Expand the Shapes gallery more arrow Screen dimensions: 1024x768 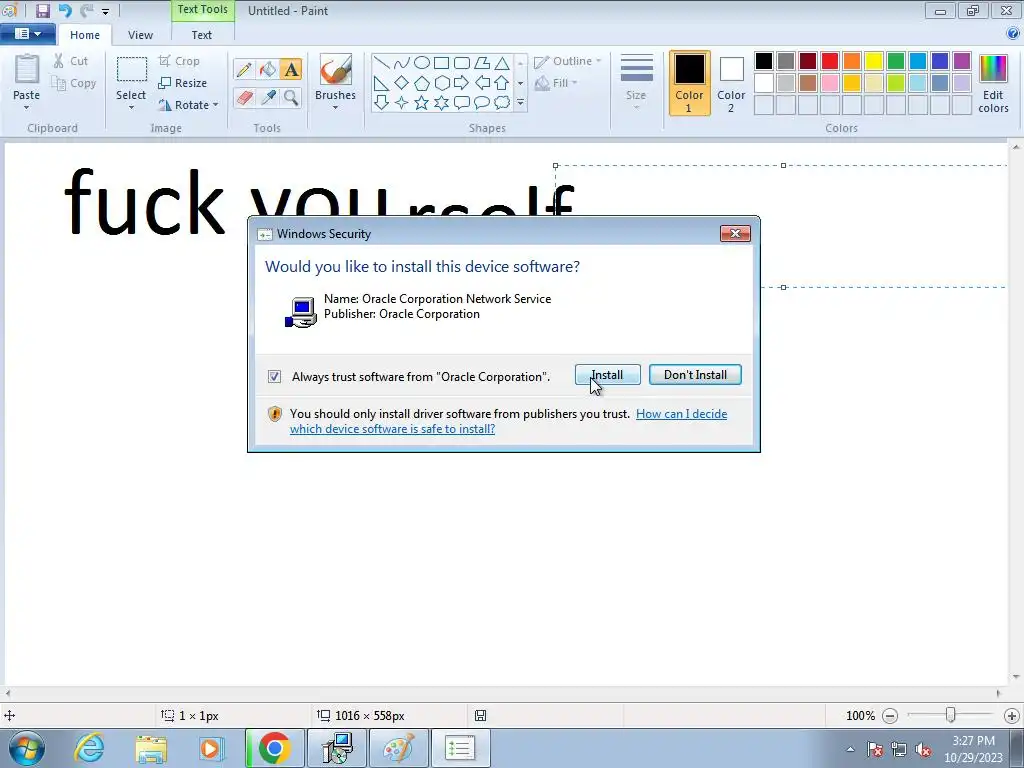[x=520, y=103]
